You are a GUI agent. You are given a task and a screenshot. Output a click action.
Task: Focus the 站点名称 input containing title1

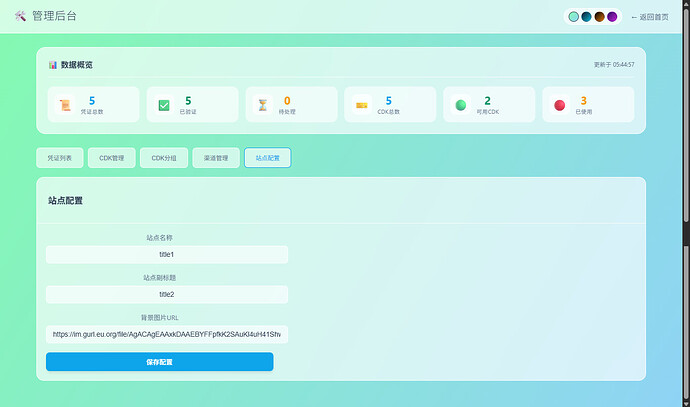pos(167,254)
